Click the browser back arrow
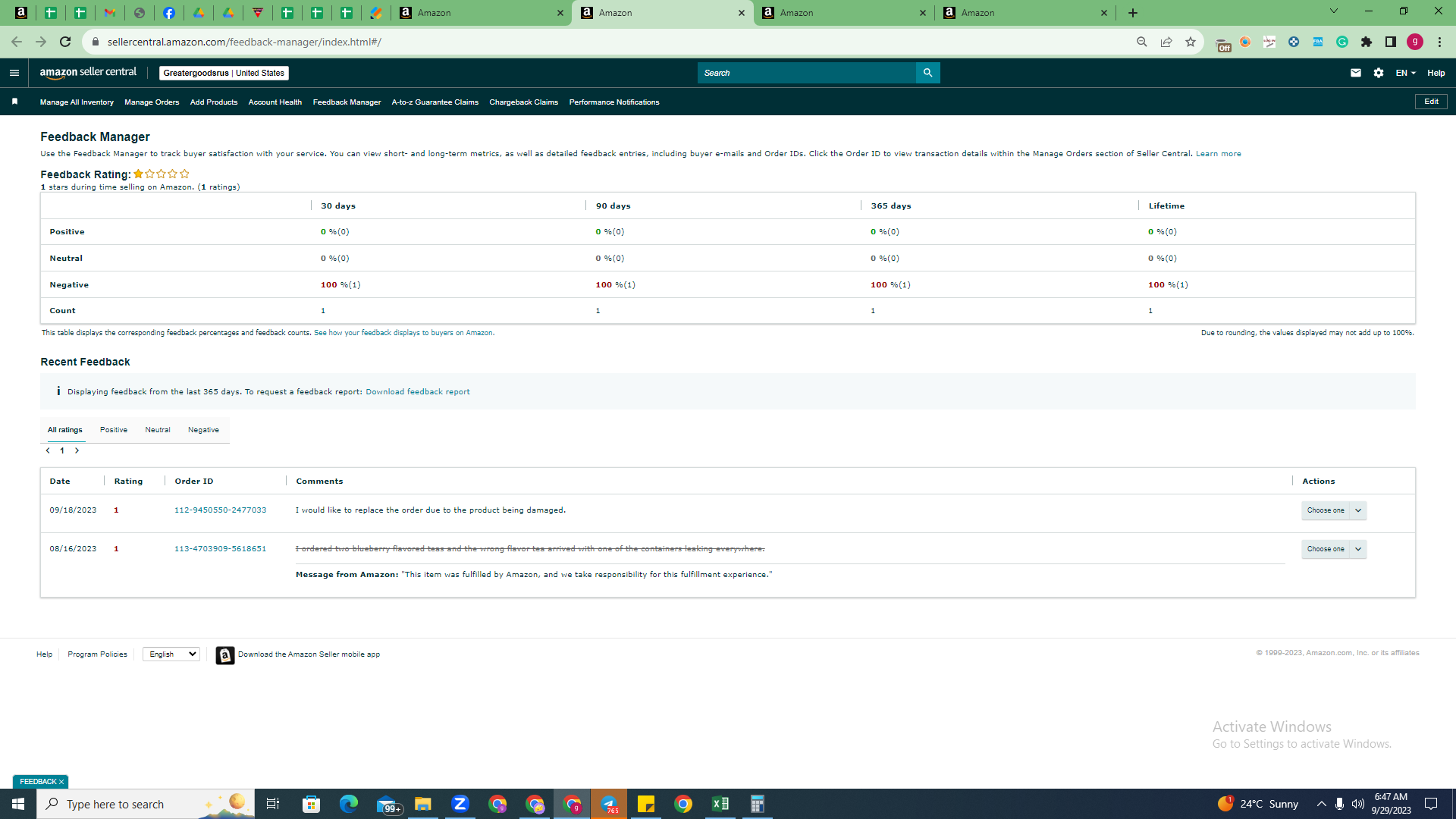Image resolution: width=1456 pixels, height=819 pixels. pyautogui.click(x=16, y=42)
